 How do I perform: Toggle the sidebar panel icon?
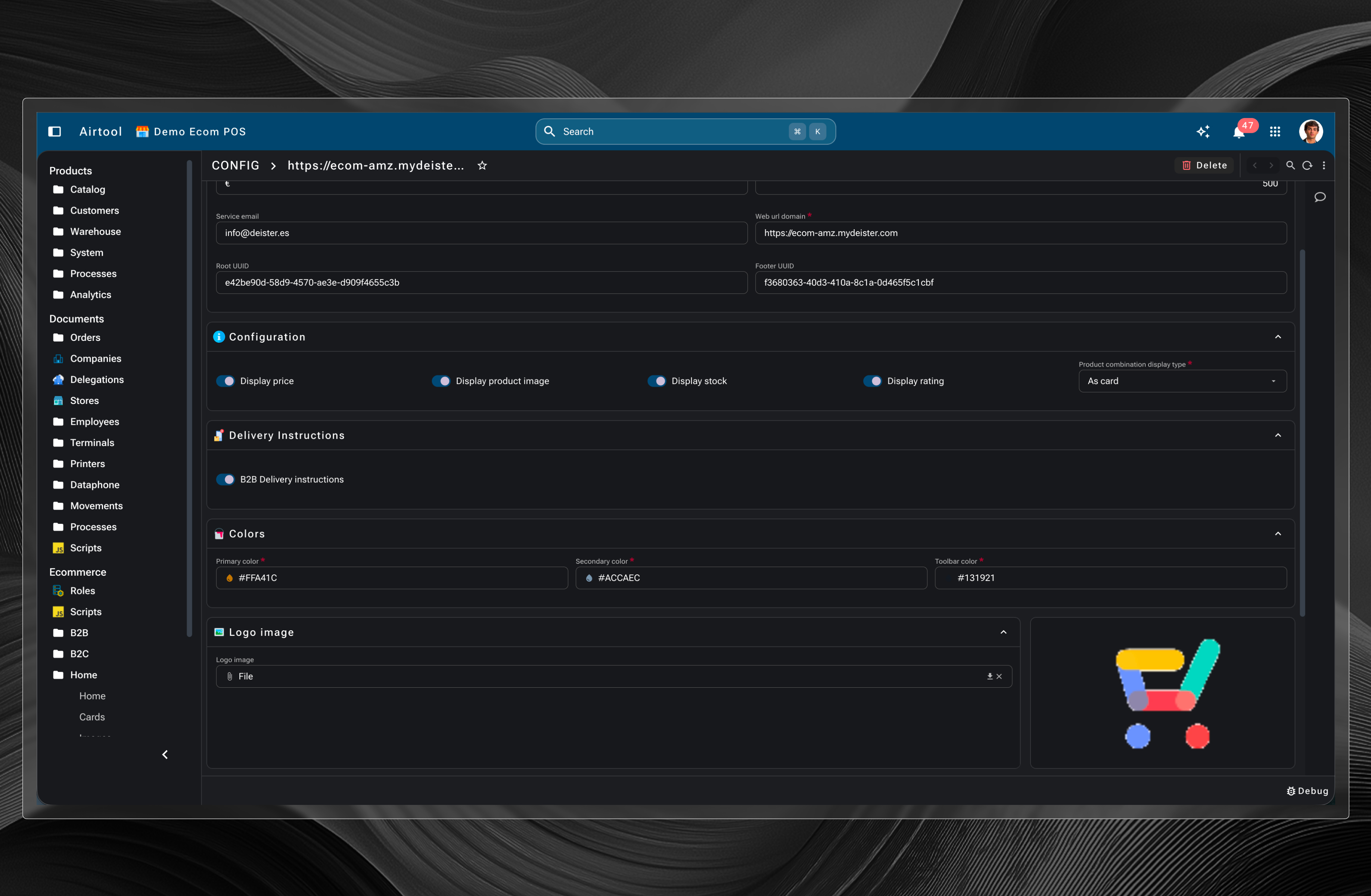tap(55, 131)
